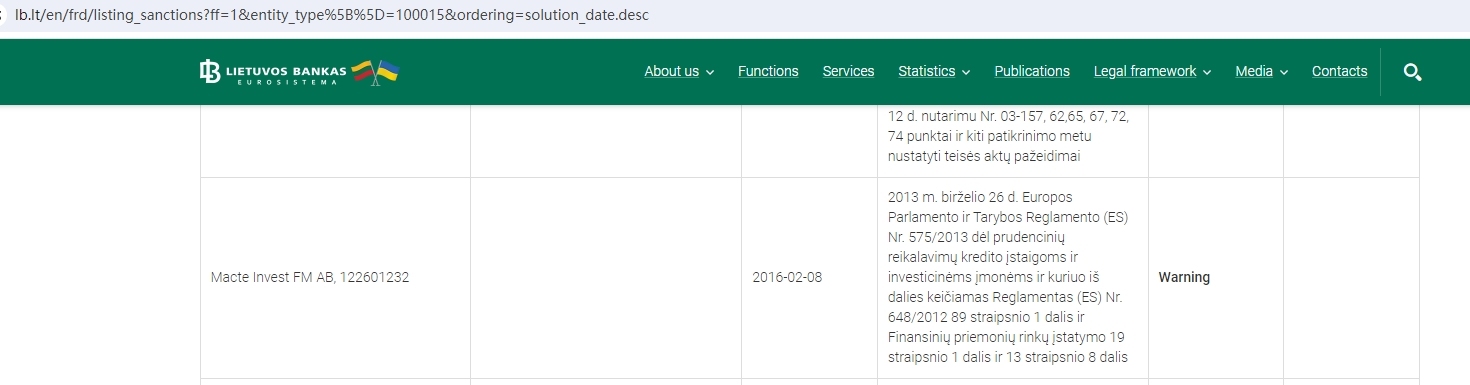Expand the Statistics dropdown chevron
Image resolution: width=1470 pixels, height=385 pixels.
pyautogui.click(x=966, y=72)
